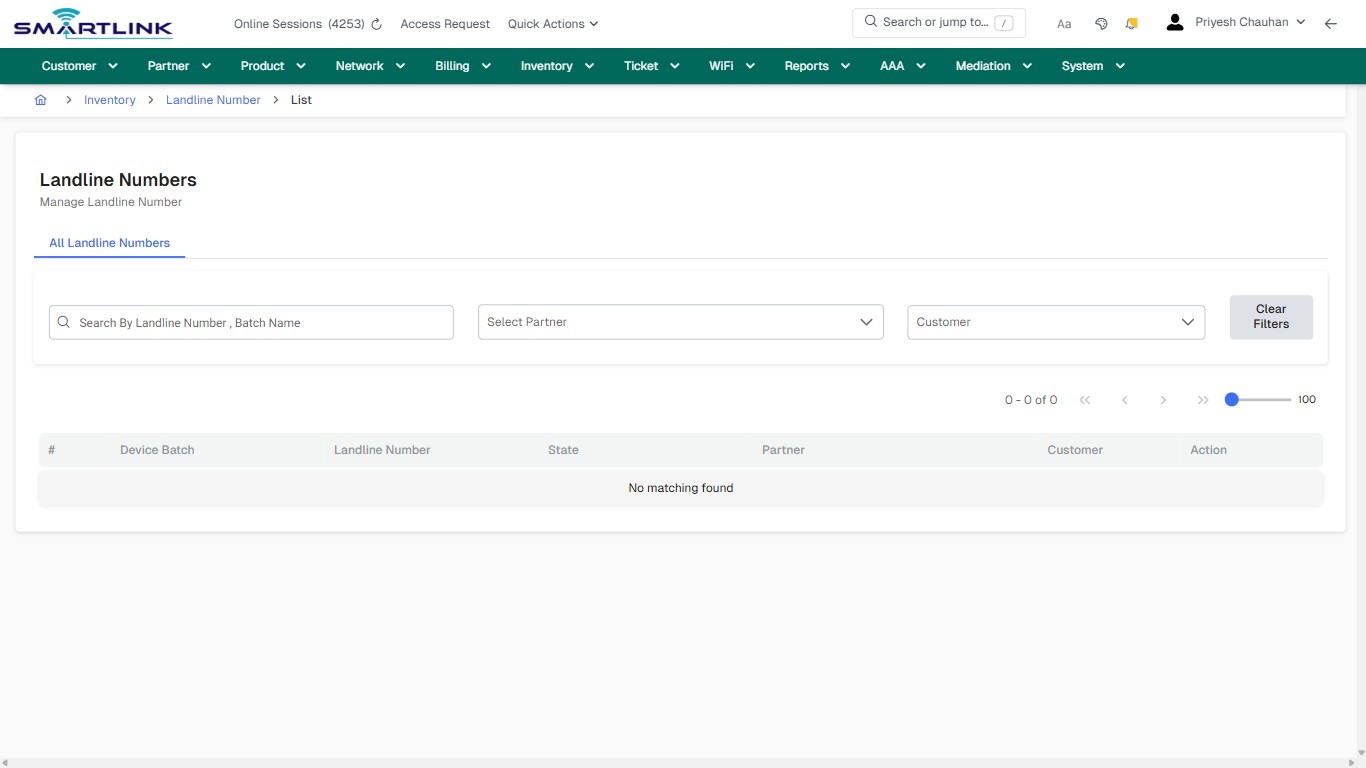Adjust font size using the Aa icon
The height and width of the screenshot is (768, 1366).
pyautogui.click(x=1063, y=23)
